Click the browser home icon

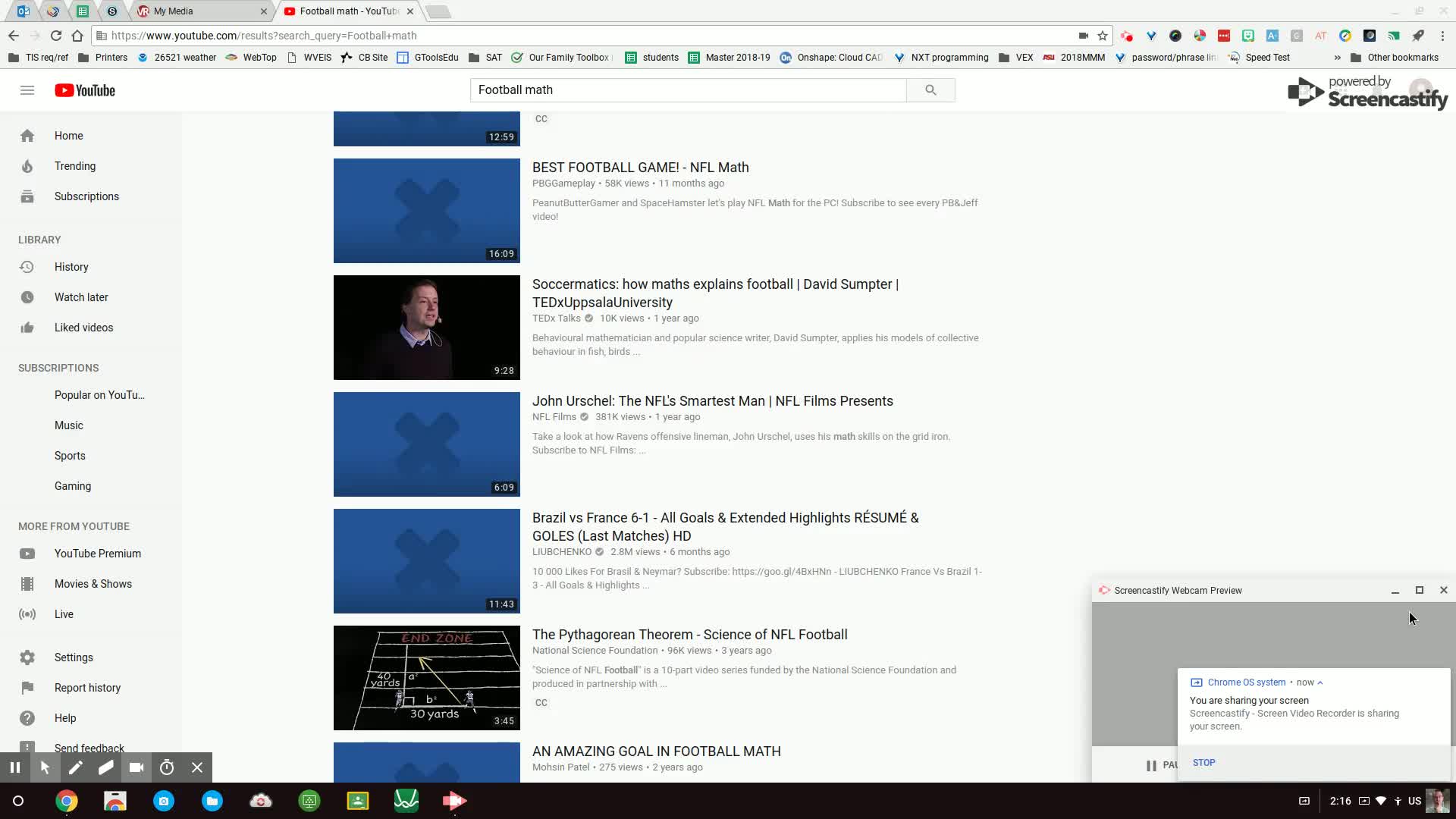[77, 36]
